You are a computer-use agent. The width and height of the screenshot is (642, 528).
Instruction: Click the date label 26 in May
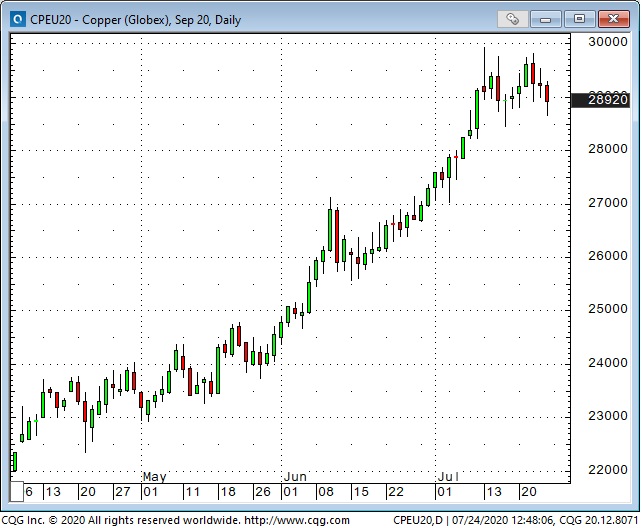coord(263,492)
